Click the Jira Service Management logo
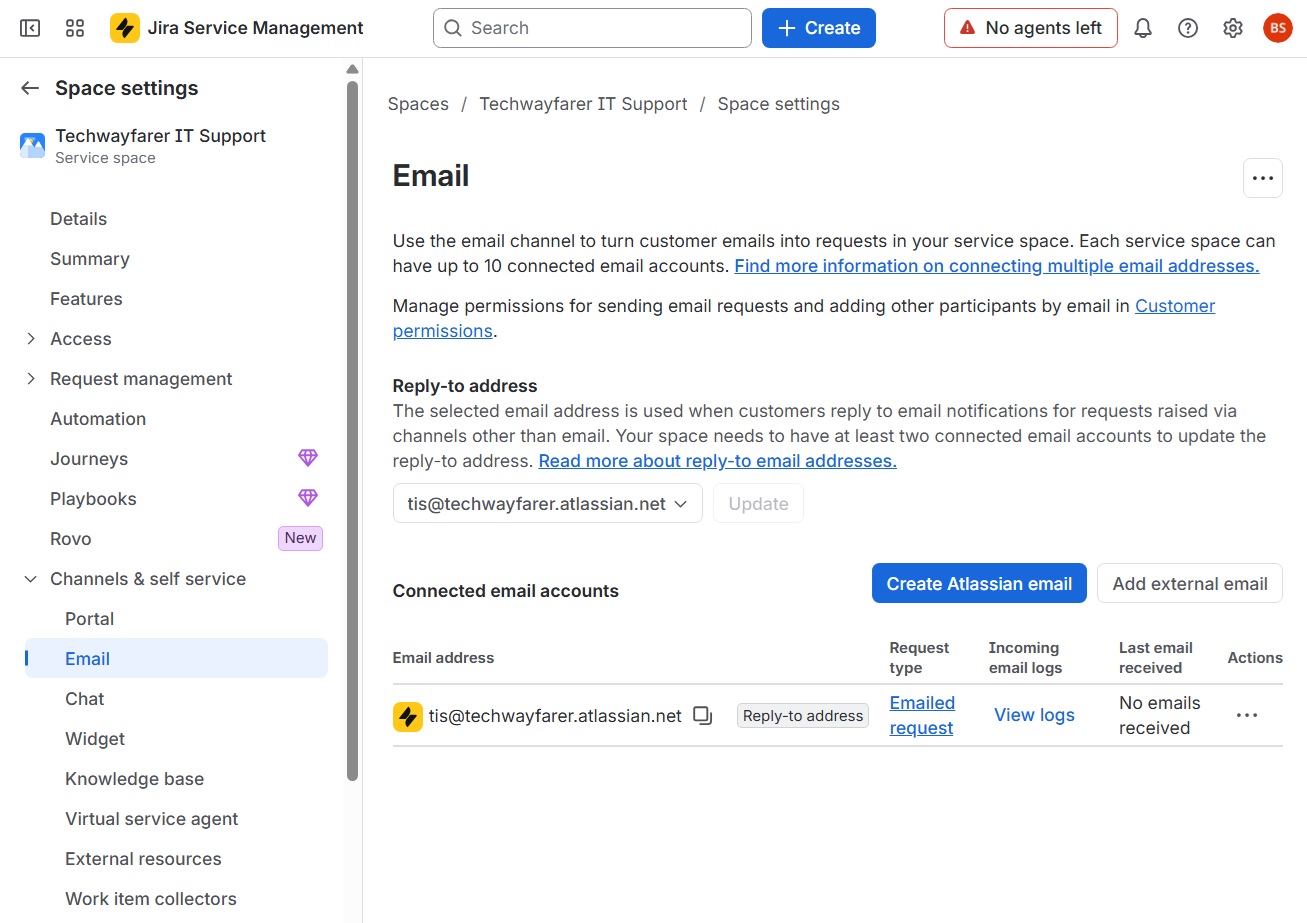 pyautogui.click(x=125, y=28)
